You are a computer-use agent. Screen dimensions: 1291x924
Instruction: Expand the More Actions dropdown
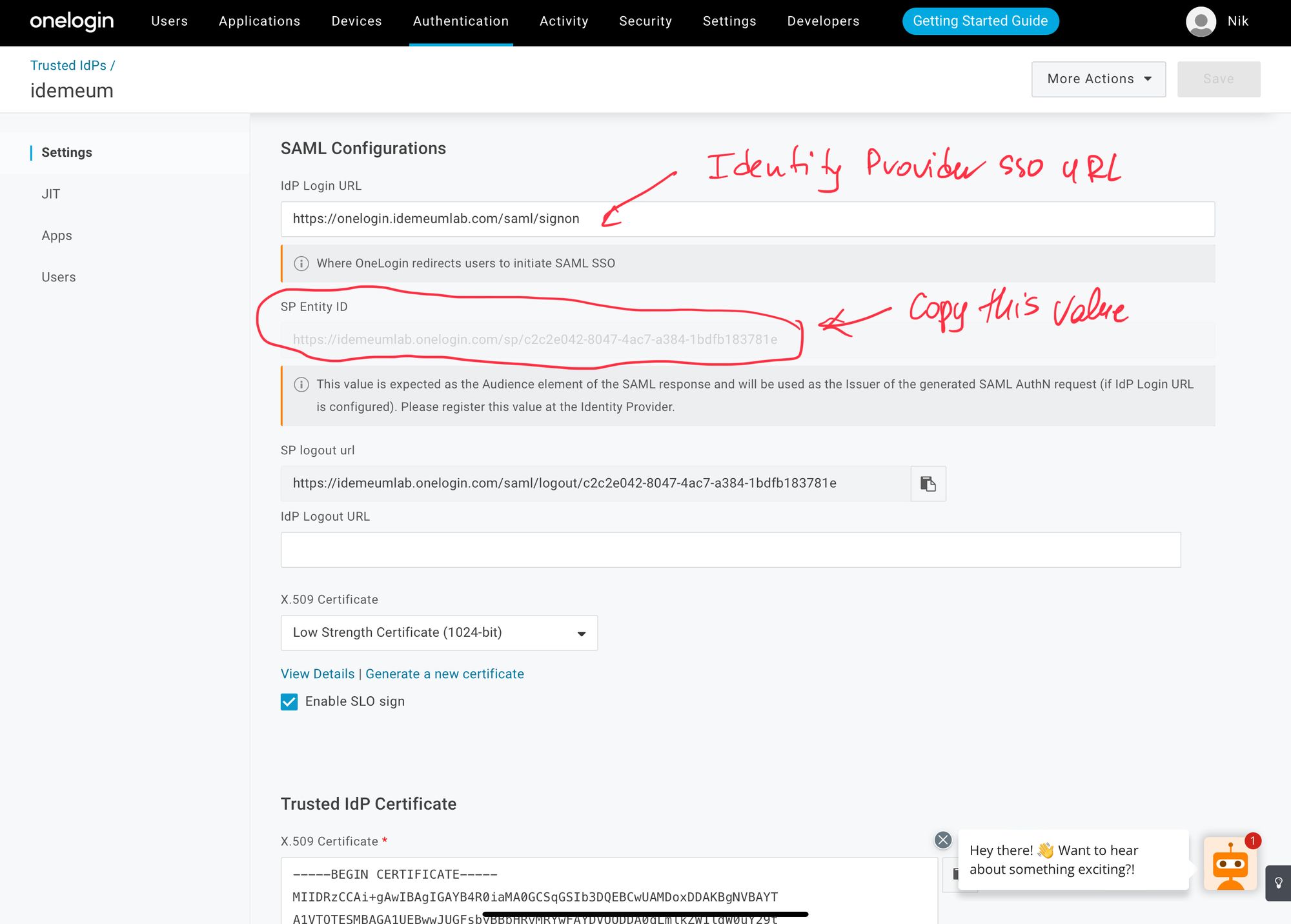(1099, 79)
